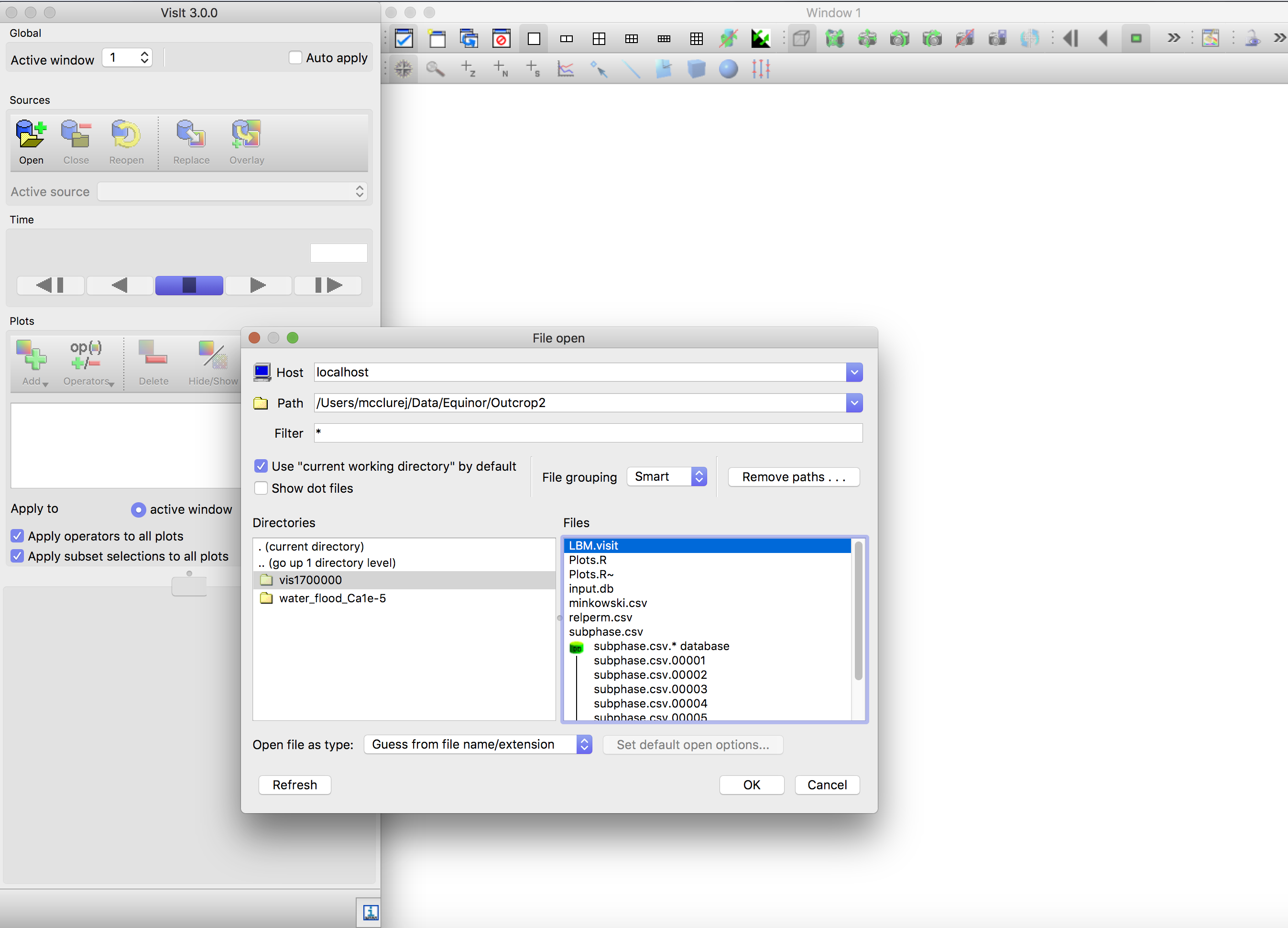Click the zoom magnifier tool in toolbar
The image size is (1288, 928).
pyautogui.click(x=435, y=69)
